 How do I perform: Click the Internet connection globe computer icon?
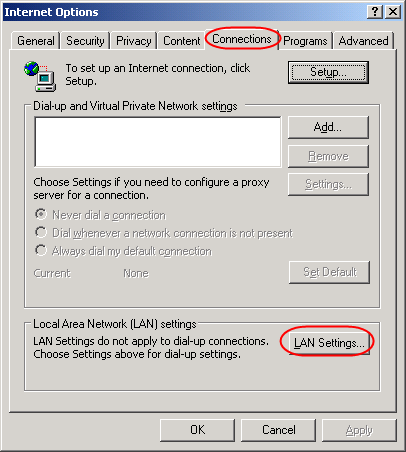[x=40, y=76]
